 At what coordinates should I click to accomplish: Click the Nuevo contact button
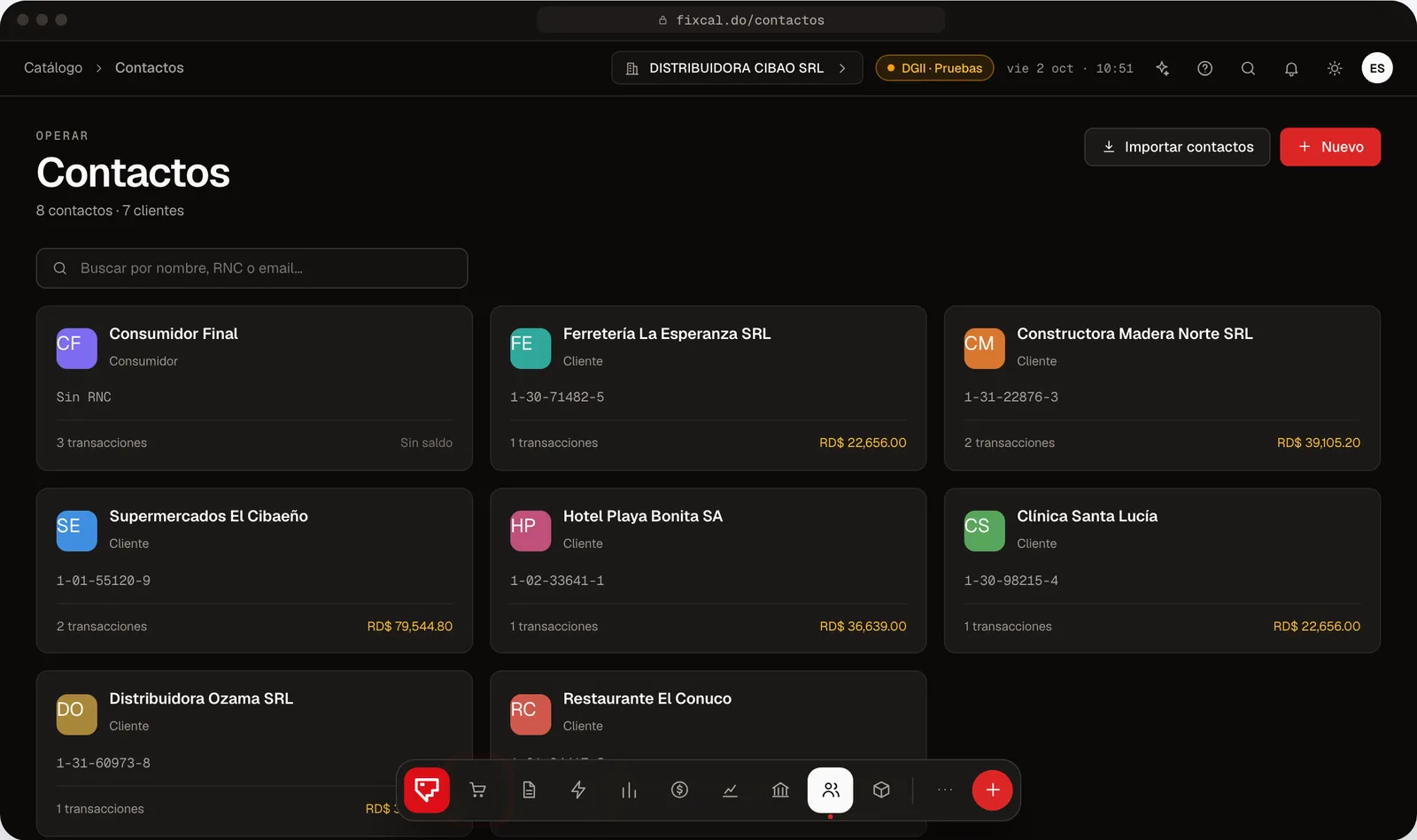[1330, 147]
